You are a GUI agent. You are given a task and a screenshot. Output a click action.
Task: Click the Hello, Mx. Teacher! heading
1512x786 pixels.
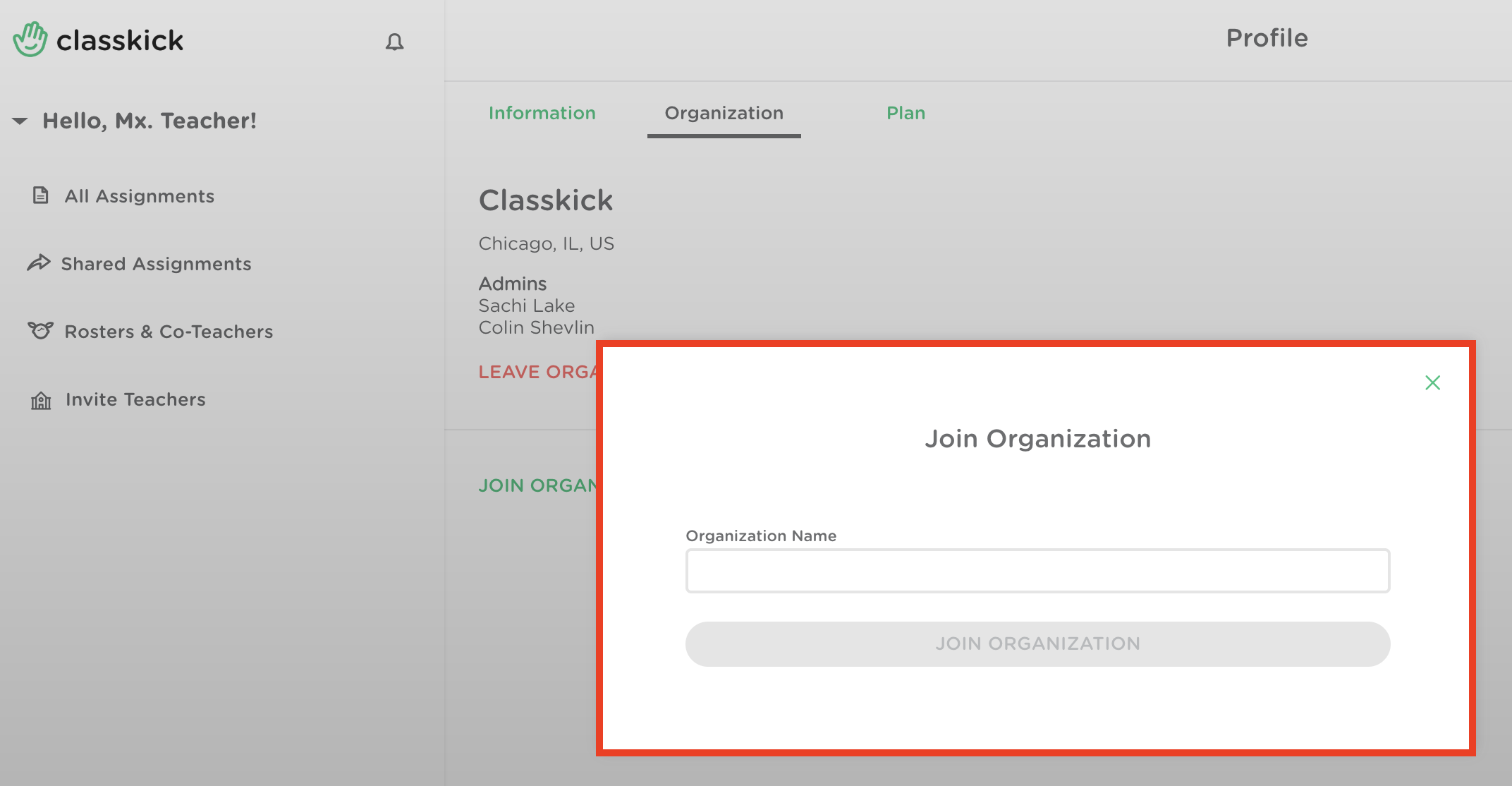pos(150,121)
